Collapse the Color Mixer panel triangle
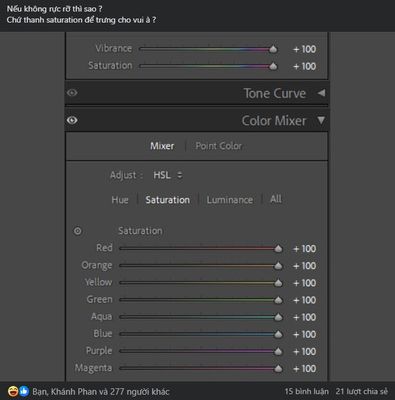 point(321,120)
